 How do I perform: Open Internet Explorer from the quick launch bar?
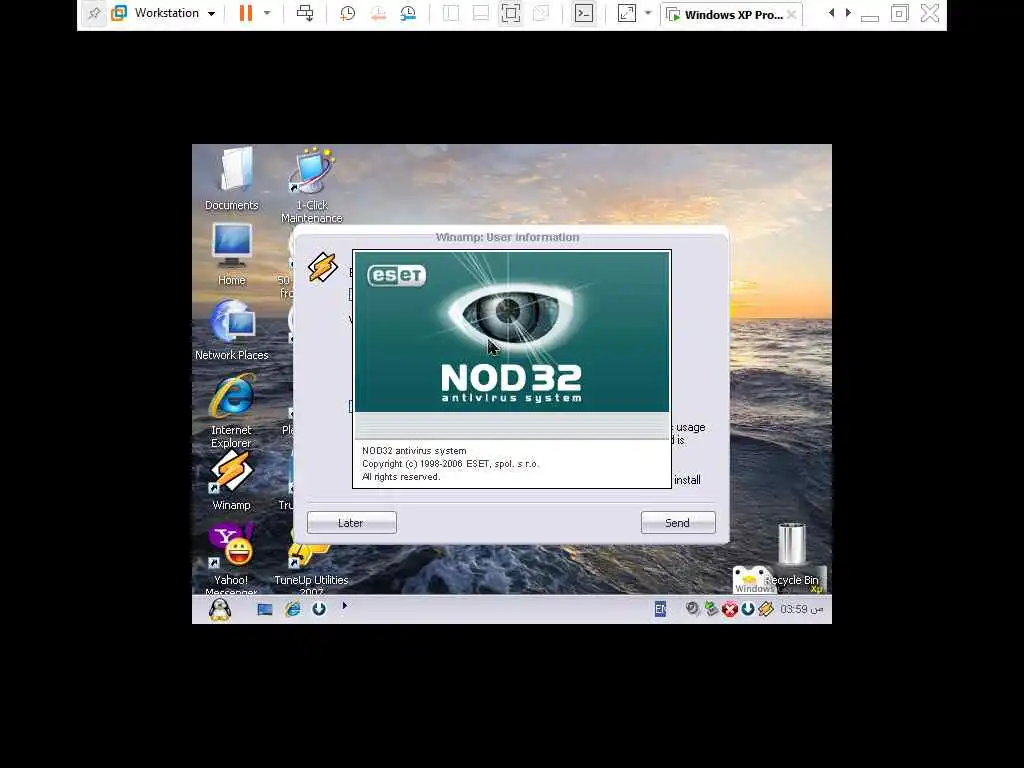click(293, 609)
